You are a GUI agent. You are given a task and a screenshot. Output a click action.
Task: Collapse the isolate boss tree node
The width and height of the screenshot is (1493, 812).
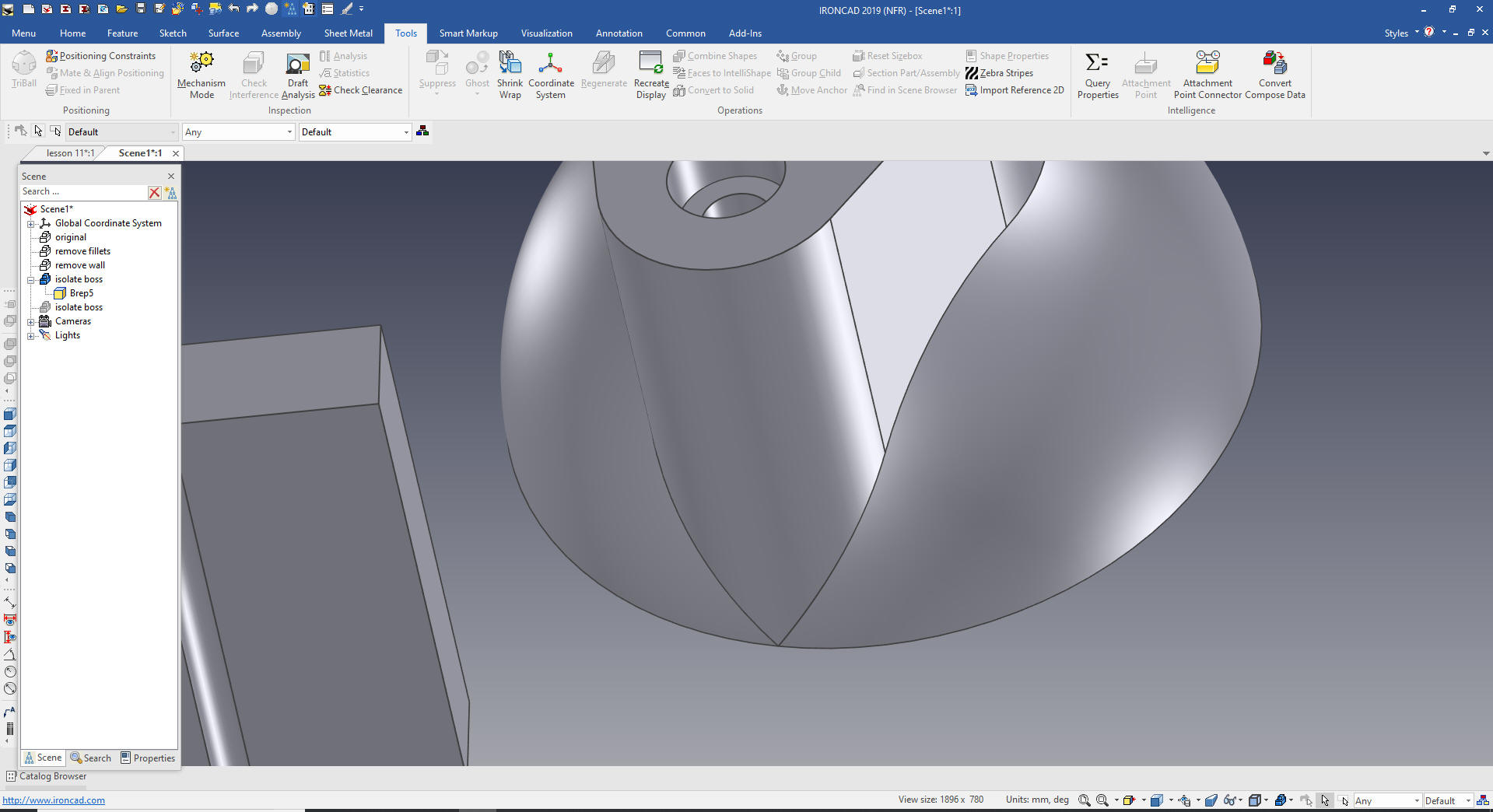(x=31, y=280)
